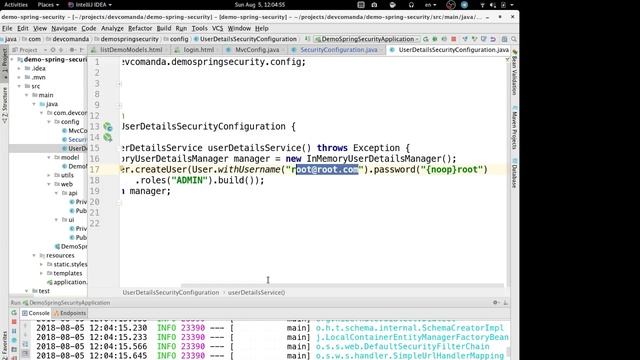This screenshot has width=640, height=360.
Task: Hide the Run panel via its hide icon
Action: click(x=506, y=302)
